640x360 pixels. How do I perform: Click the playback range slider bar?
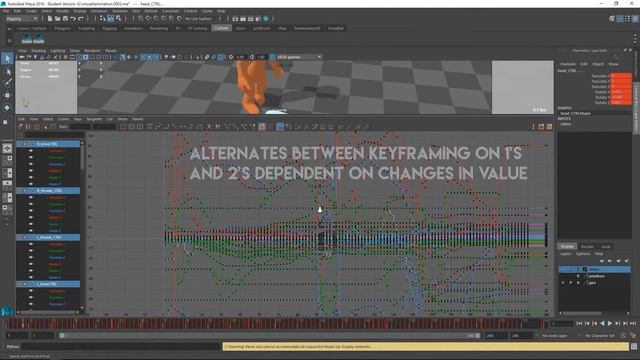coord(269,336)
